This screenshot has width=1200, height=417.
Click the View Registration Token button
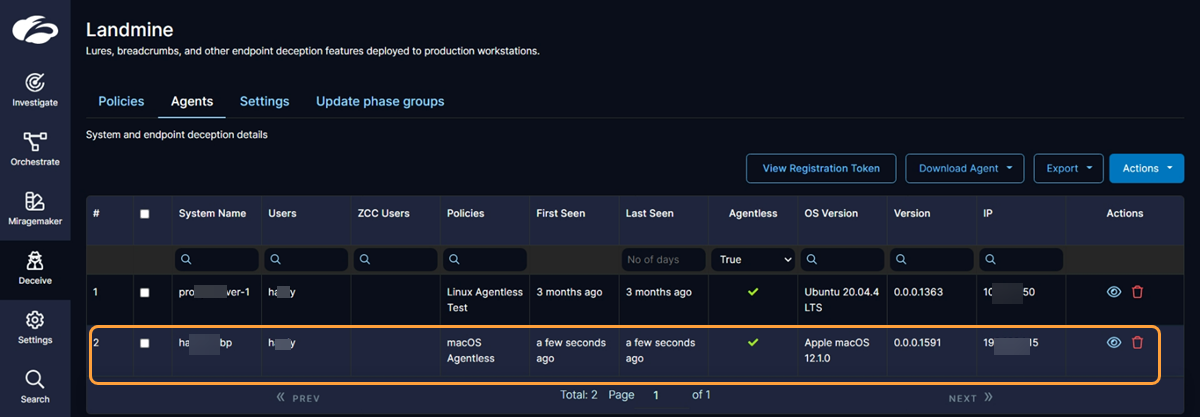coord(820,169)
